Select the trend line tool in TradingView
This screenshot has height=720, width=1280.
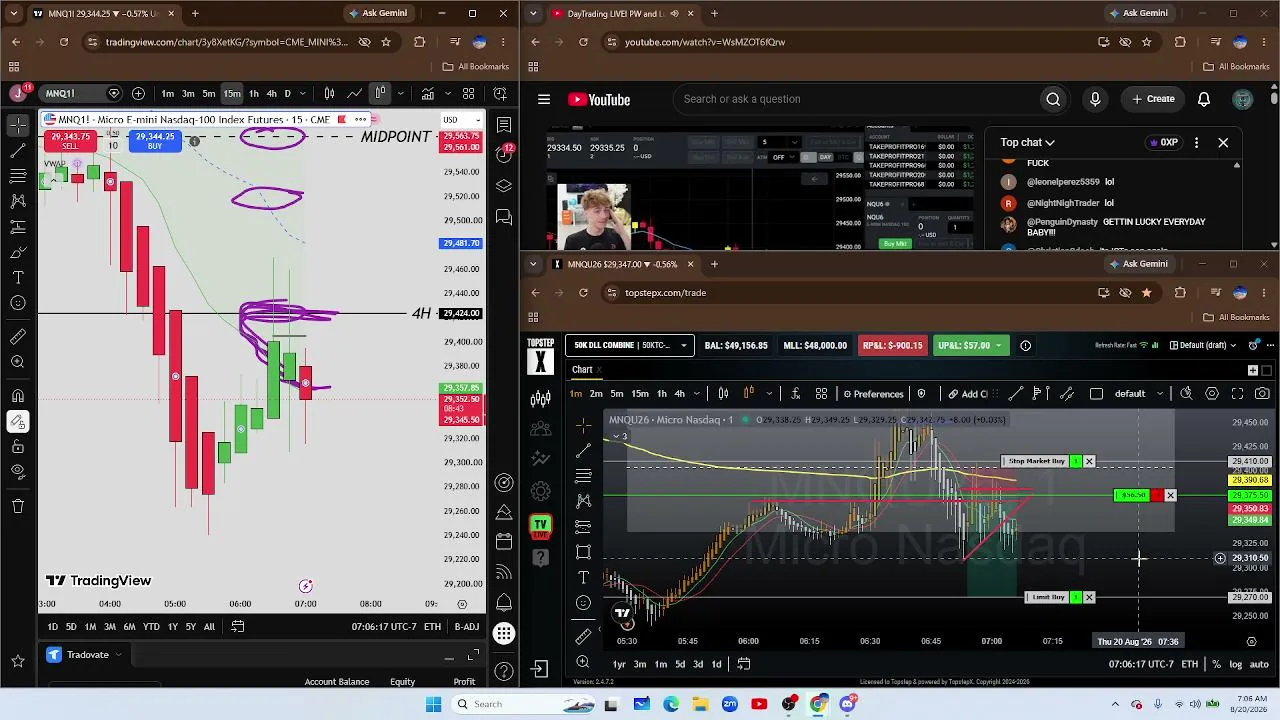click(x=18, y=150)
